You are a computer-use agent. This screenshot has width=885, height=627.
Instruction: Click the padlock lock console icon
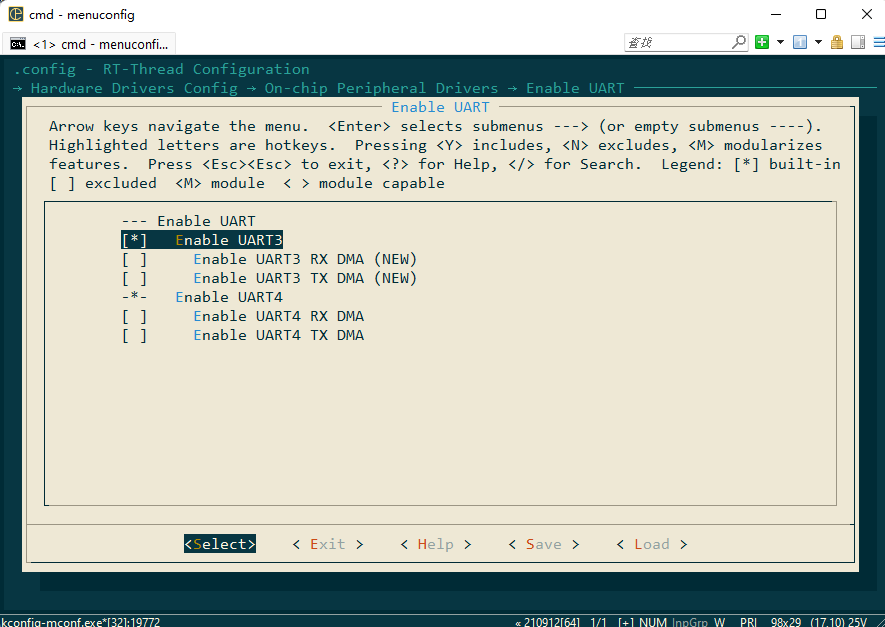point(837,42)
